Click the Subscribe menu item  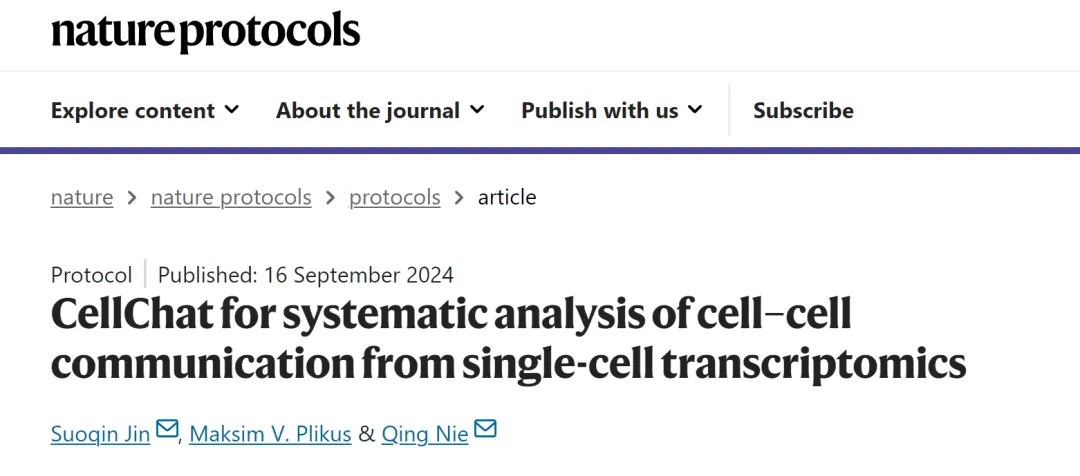pyautogui.click(x=803, y=110)
